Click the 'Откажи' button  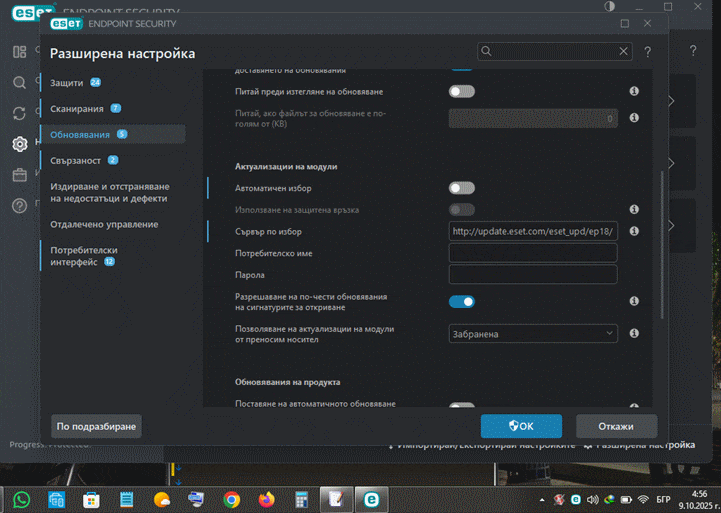(616, 426)
